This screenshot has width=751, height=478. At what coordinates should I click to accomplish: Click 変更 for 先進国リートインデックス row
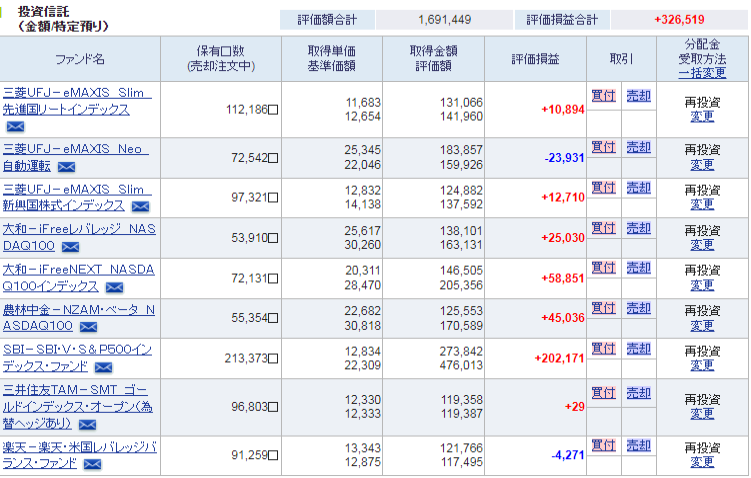(x=702, y=117)
